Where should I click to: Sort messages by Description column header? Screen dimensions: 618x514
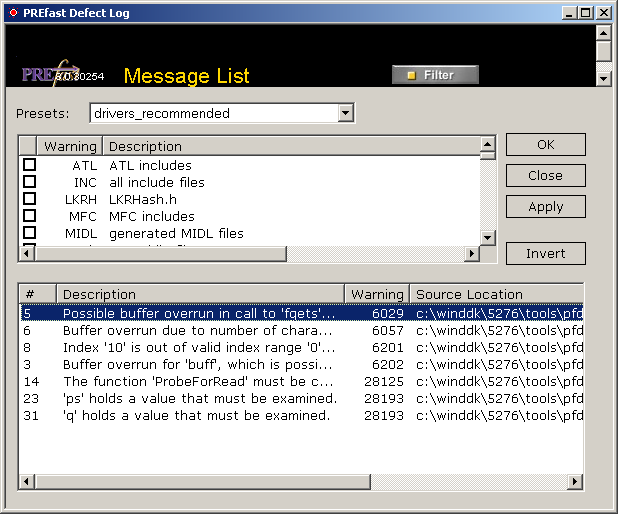[200, 294]
